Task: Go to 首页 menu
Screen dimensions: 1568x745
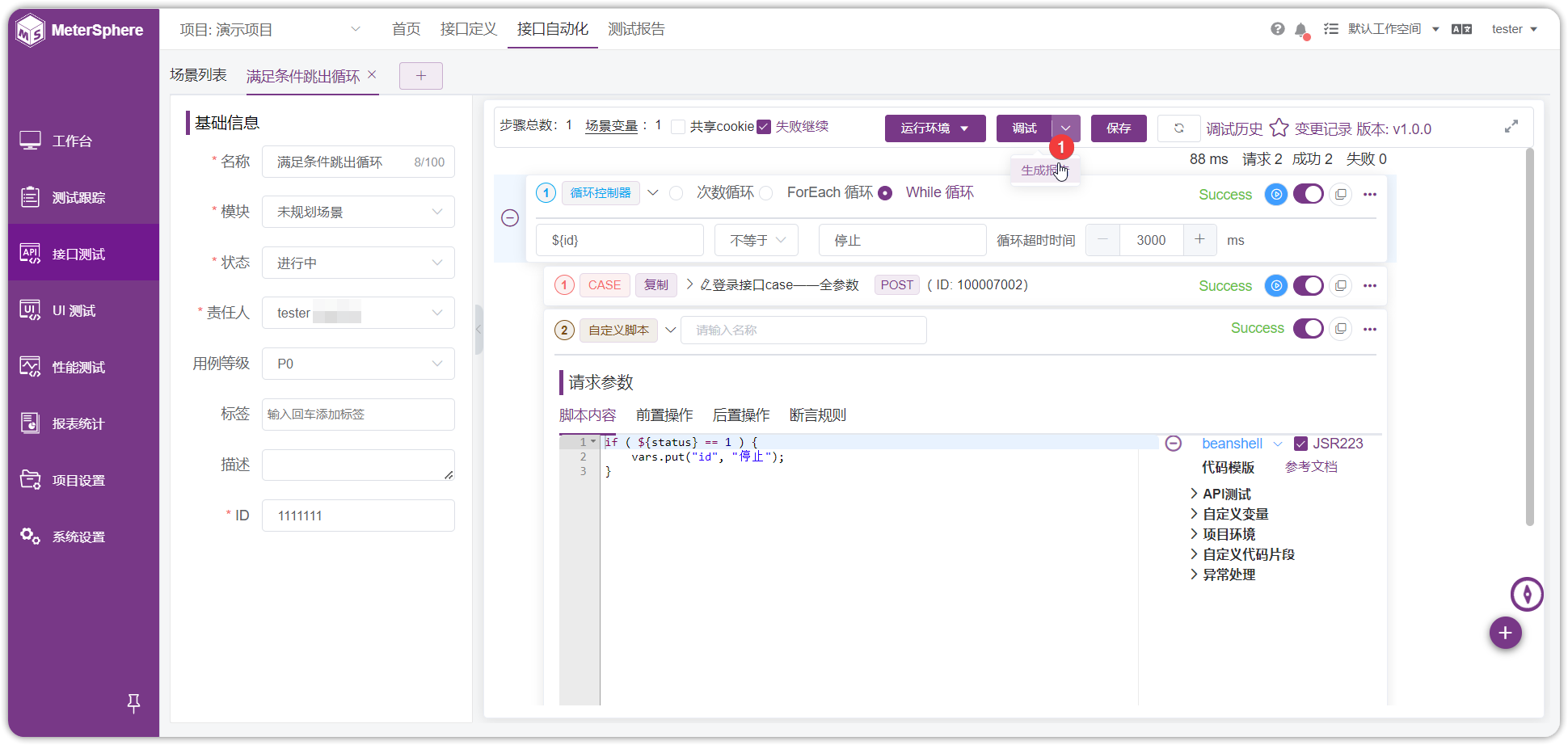Action: (407, 29)
